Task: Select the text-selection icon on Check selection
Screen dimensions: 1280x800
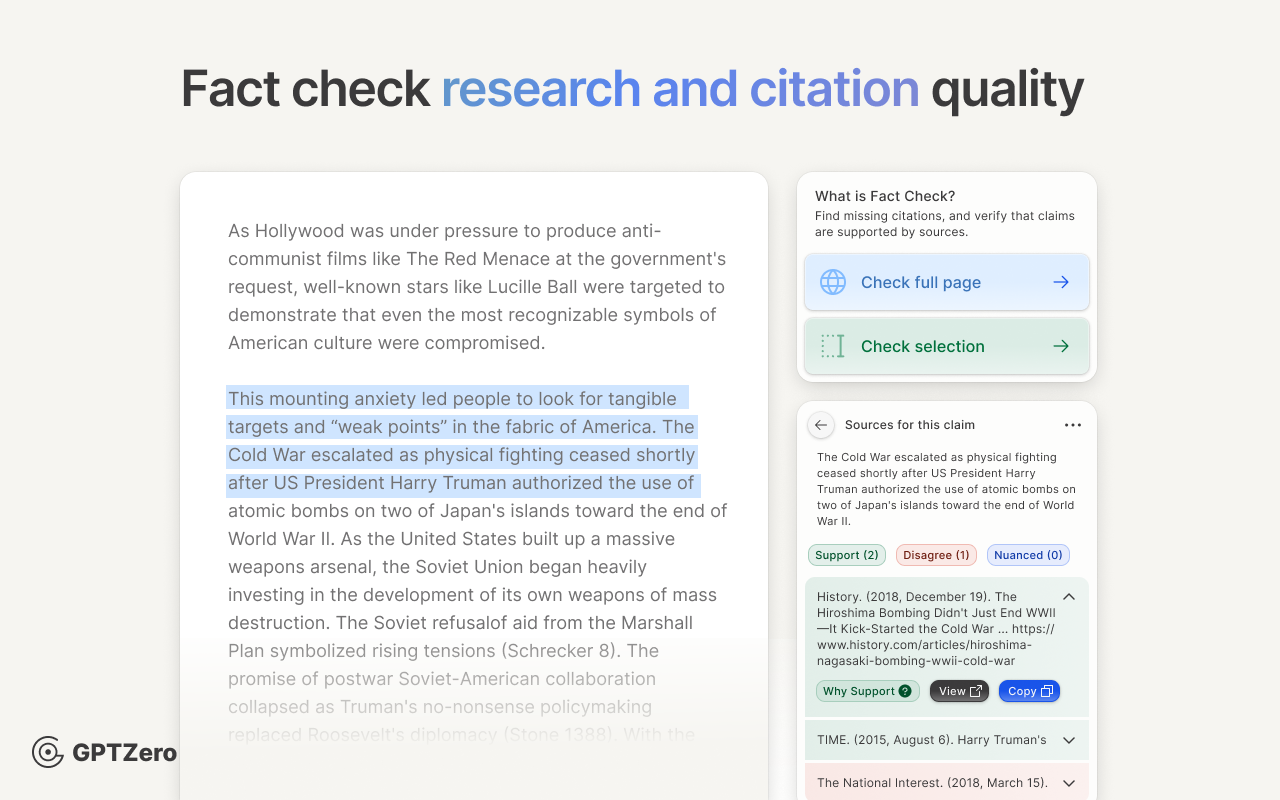Action: pyautogui.click(x=832, y=346)
